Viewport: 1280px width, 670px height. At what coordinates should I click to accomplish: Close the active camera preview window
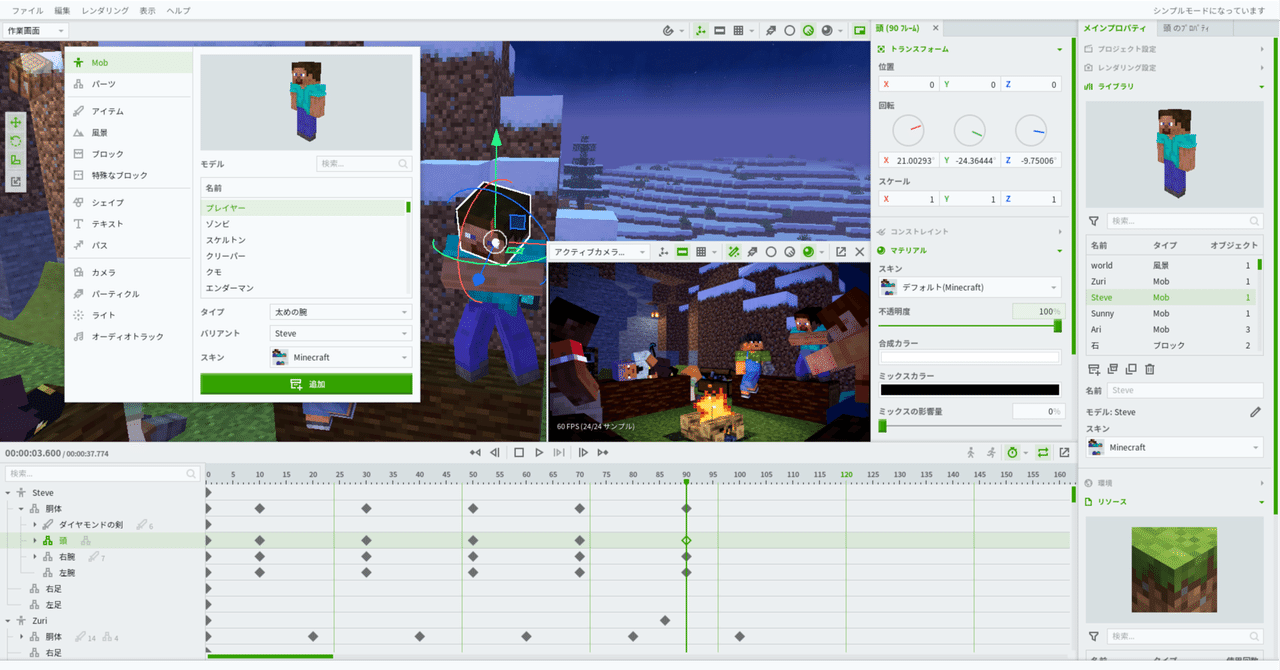coord(859,252)
